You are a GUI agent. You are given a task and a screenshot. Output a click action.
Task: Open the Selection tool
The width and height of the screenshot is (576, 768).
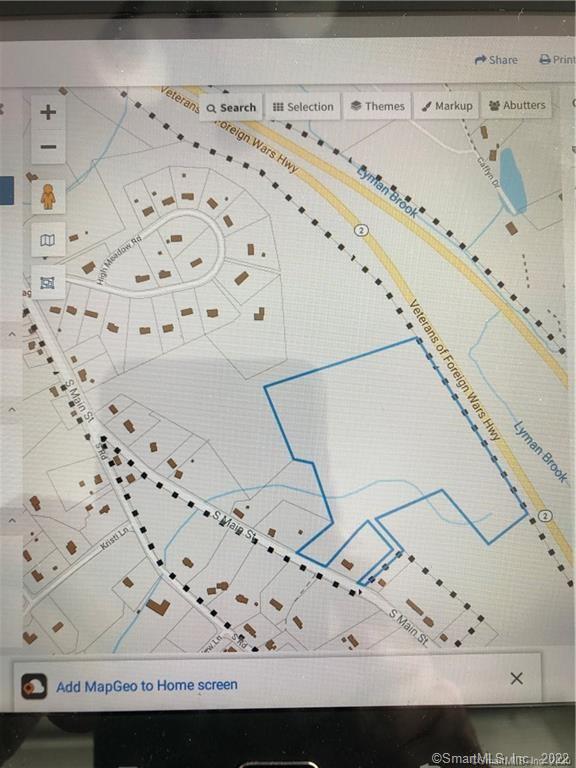tap(303, 106)
